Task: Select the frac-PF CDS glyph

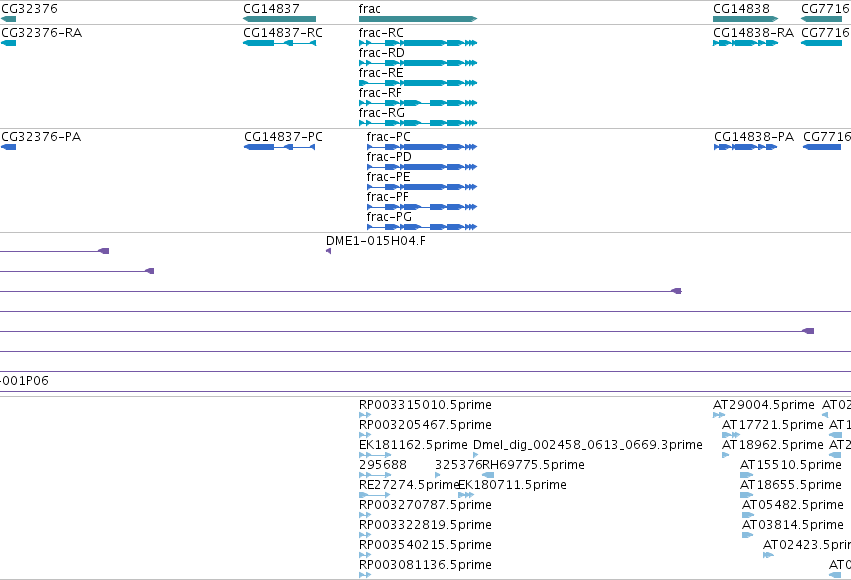Action: [422, 207]
